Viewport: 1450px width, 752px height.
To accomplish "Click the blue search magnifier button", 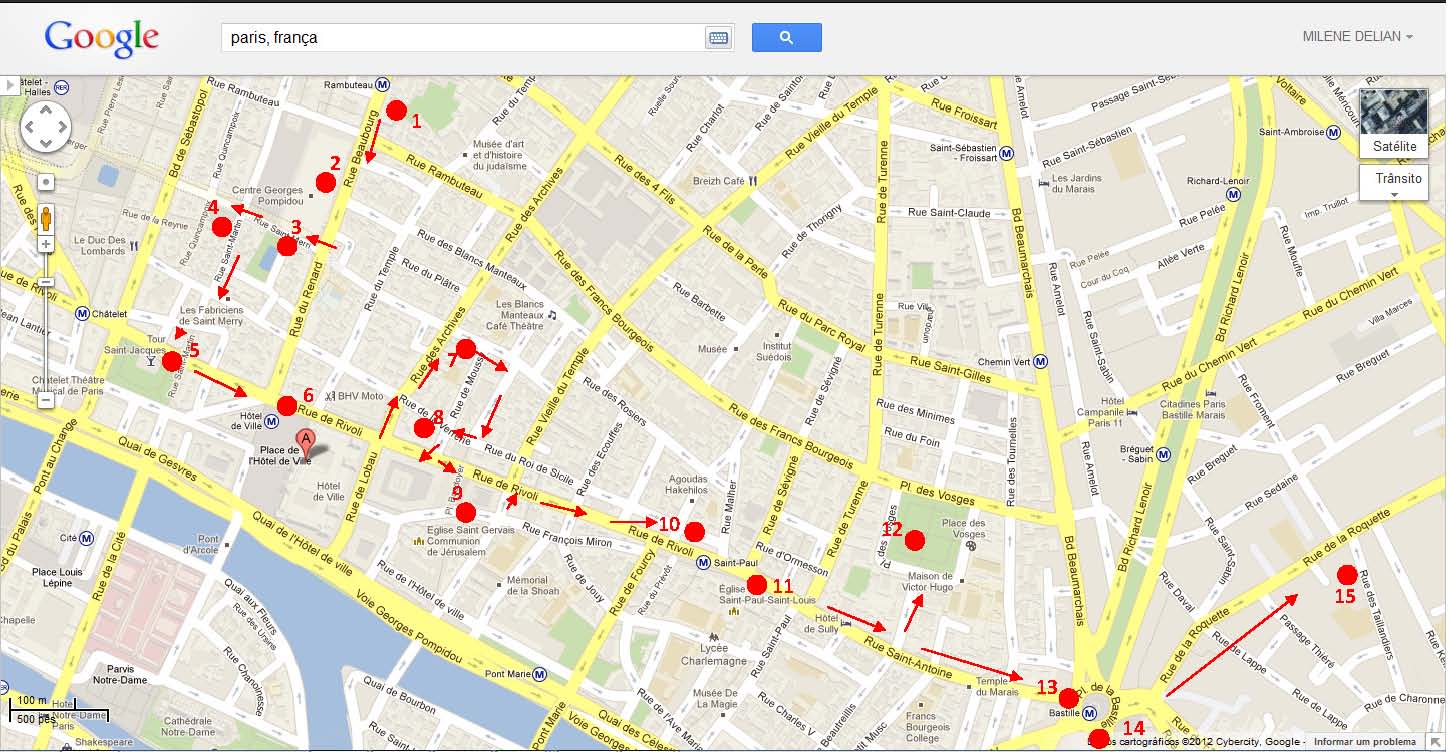I will point(786,38).
